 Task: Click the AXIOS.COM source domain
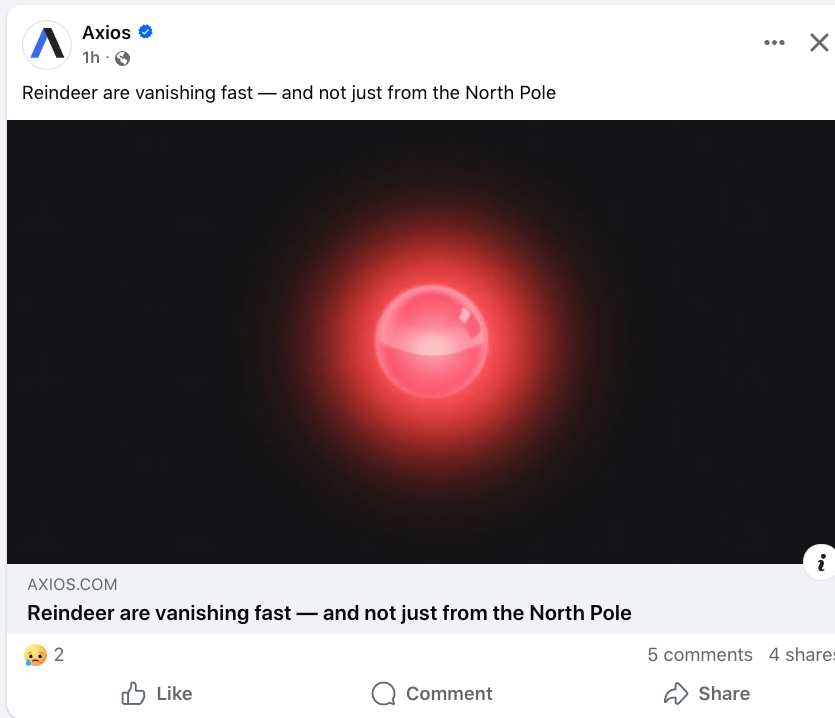(72, 585)
